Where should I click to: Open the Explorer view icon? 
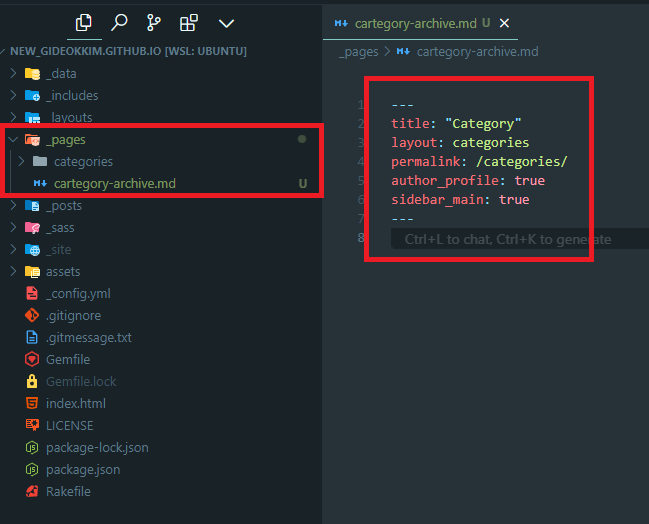[84, 22]
